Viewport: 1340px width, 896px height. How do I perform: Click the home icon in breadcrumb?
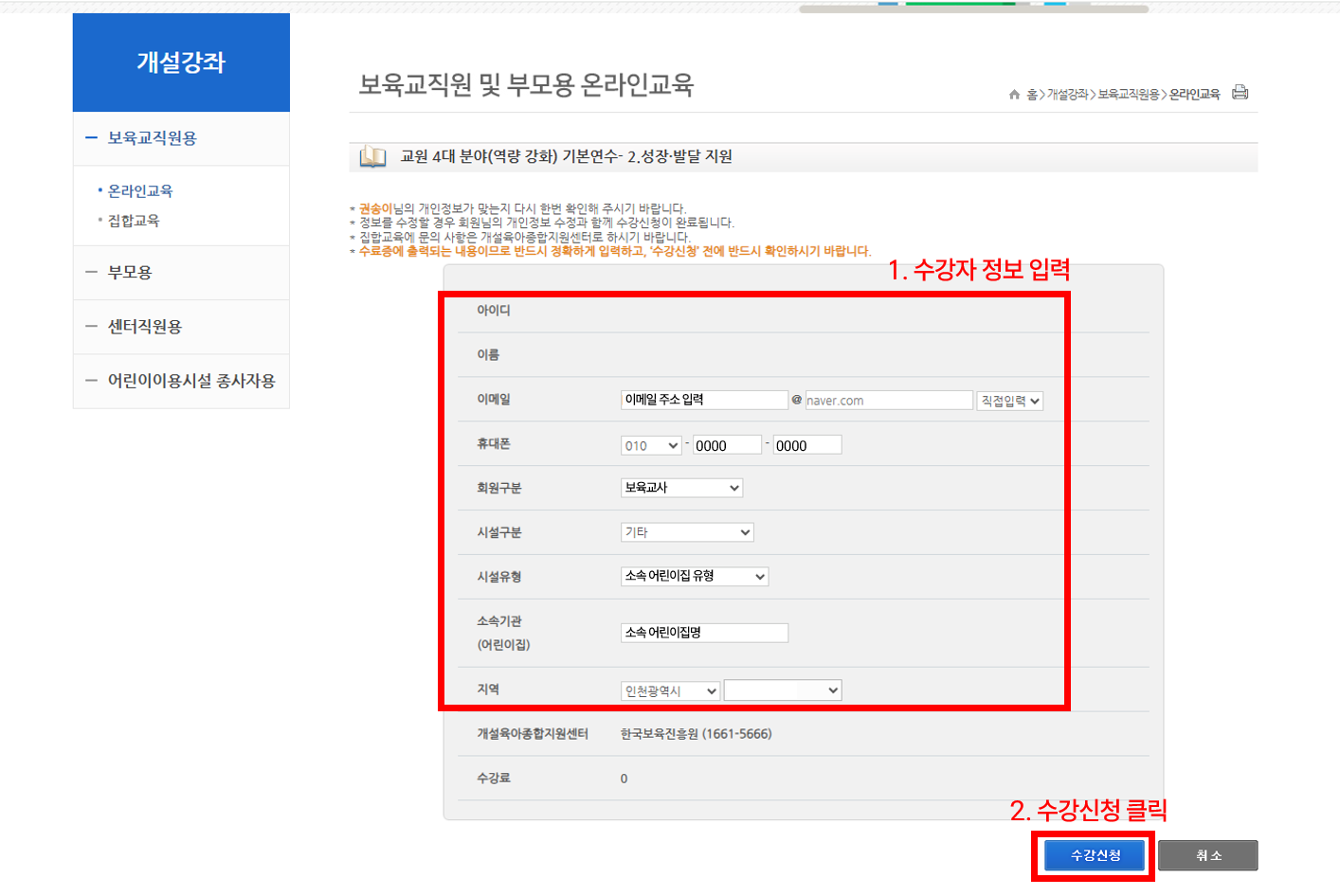pyautogui.click(x=1014, y=95)
